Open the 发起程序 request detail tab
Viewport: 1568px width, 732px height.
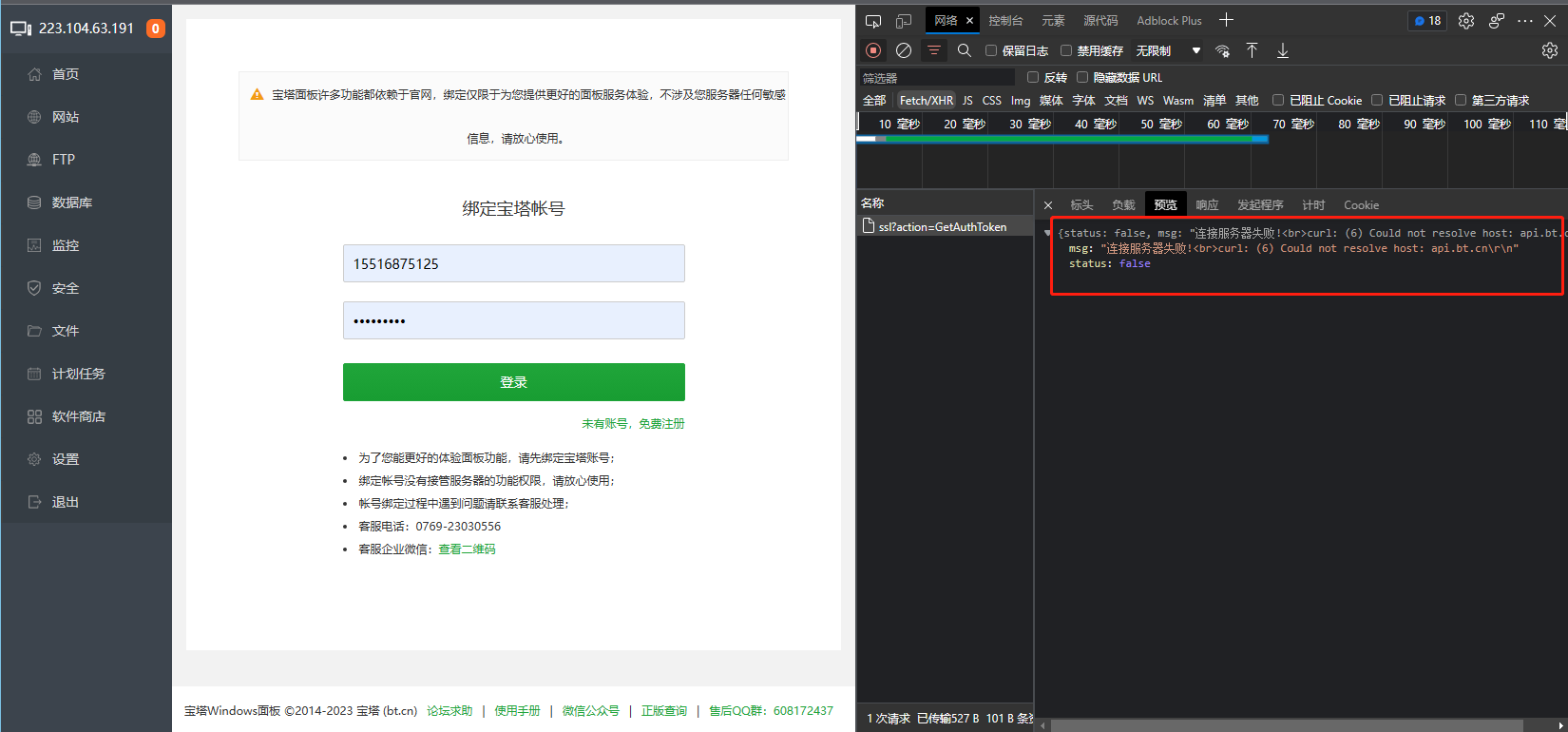coord(1260,205)
